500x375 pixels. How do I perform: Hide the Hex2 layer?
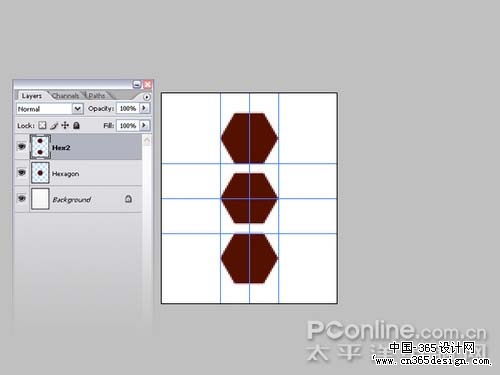[x=22, y=146]
